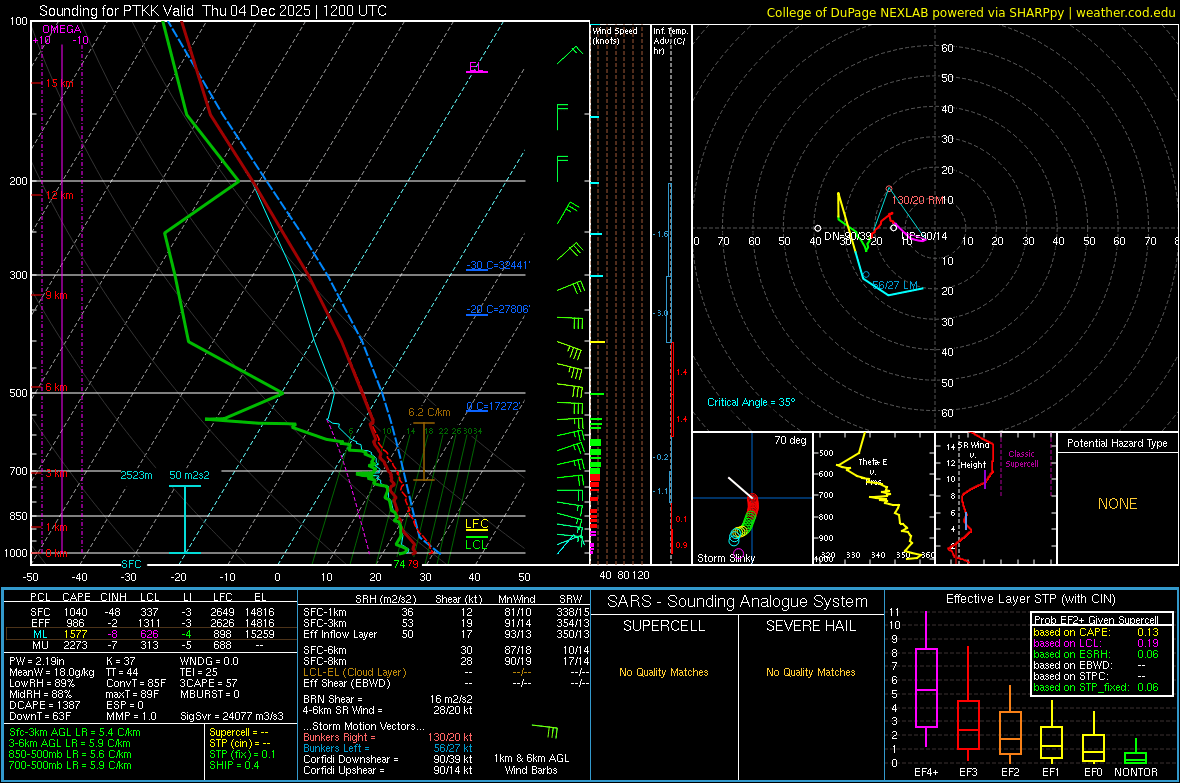Select the highlighted ML parcel row
The width and height of the screenshot is (1180, 783).
[x=150, y=634]
